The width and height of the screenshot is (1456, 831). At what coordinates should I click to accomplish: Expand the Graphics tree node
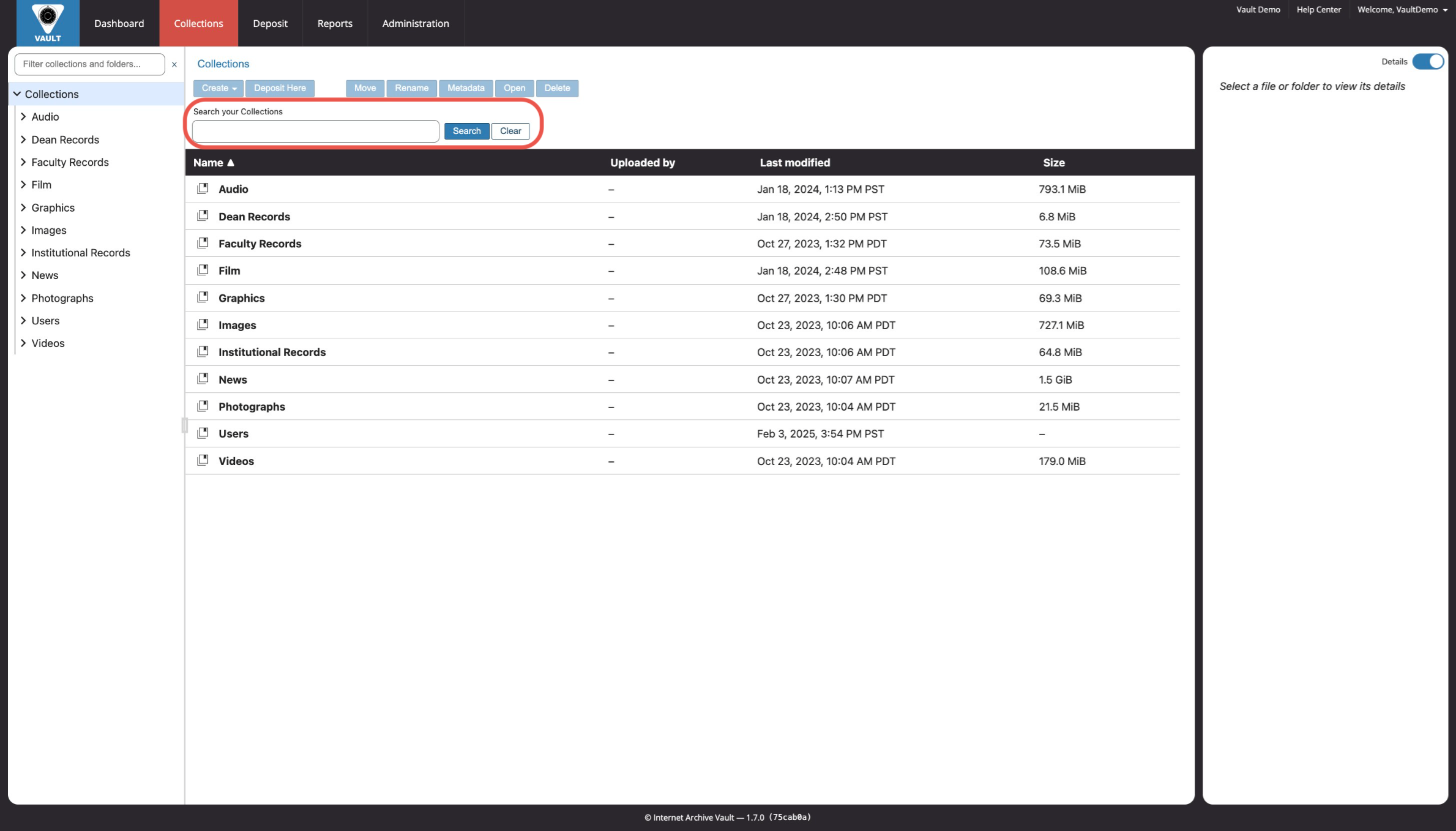(x=23, y=207)
